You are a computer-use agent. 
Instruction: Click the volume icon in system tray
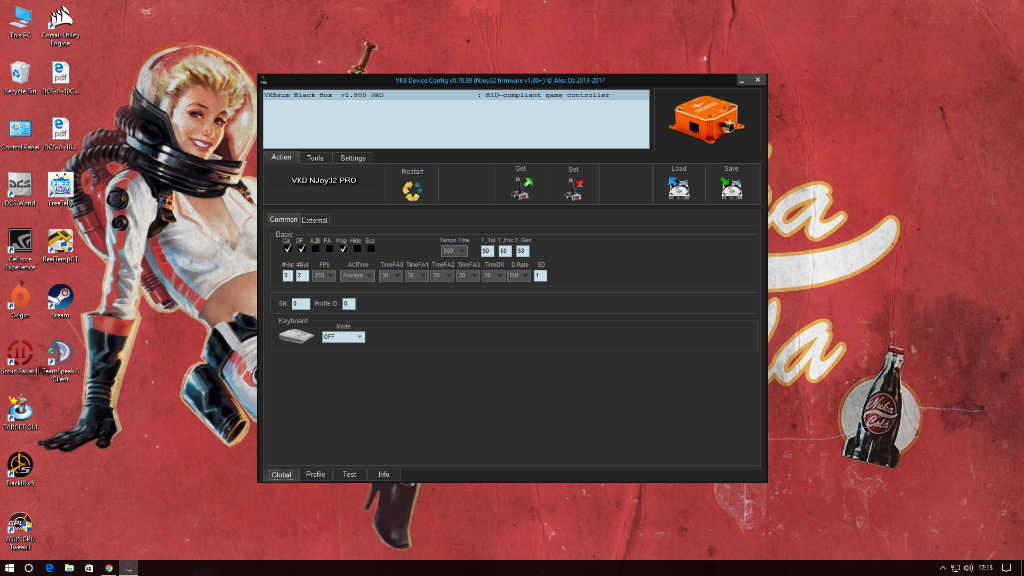[968, 568]
